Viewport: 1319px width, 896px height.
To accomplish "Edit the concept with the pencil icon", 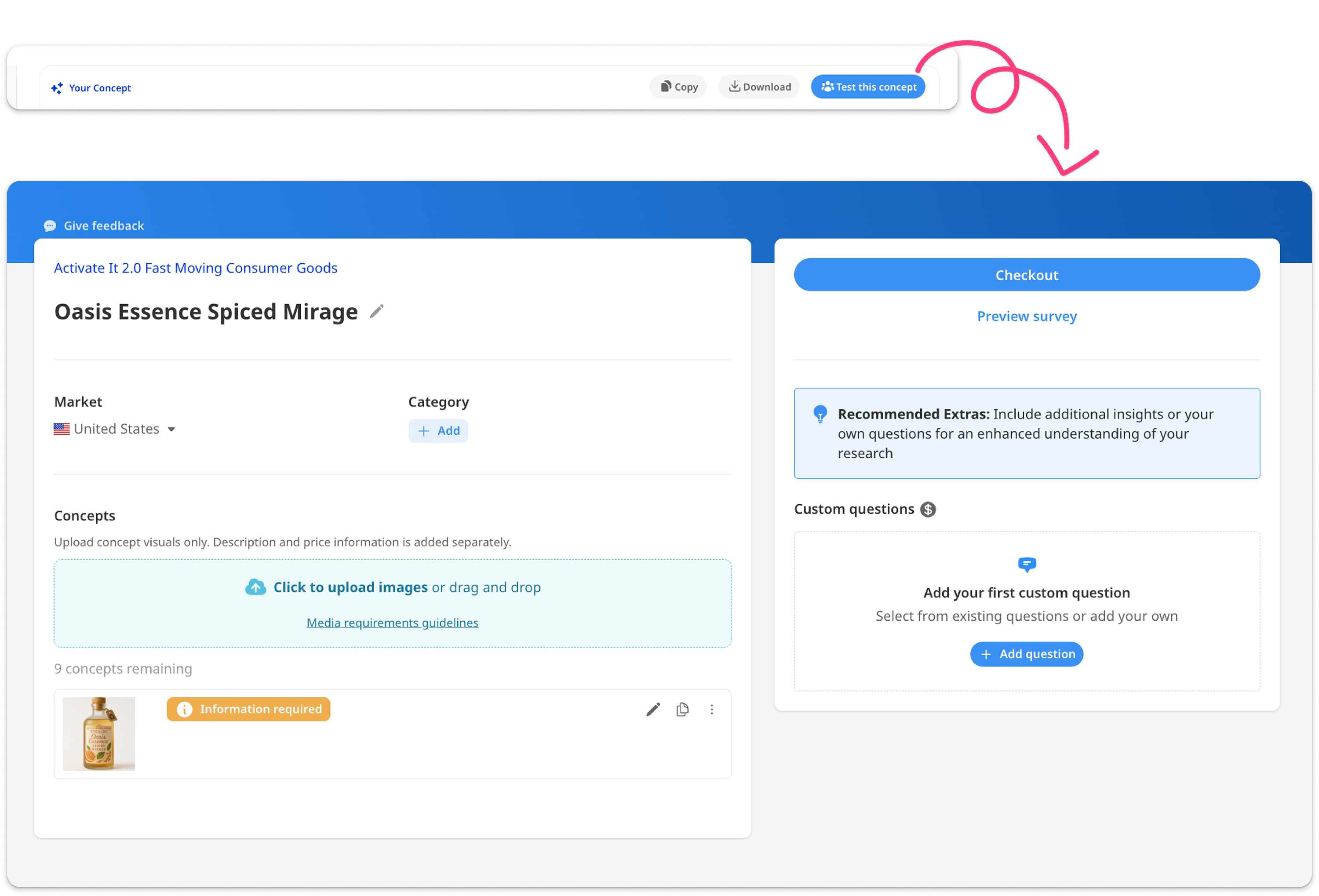I will 653,709.
